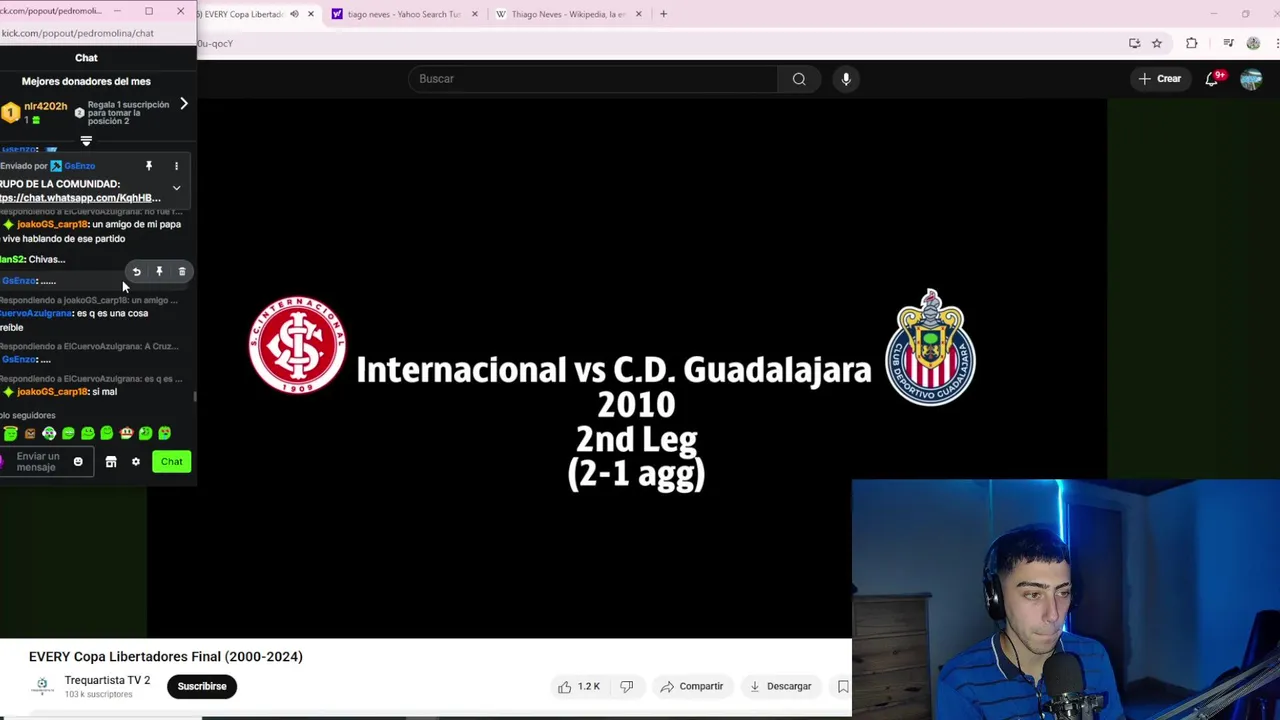
Task: Click the Descargar download button
Action: (x=780, y=686)
